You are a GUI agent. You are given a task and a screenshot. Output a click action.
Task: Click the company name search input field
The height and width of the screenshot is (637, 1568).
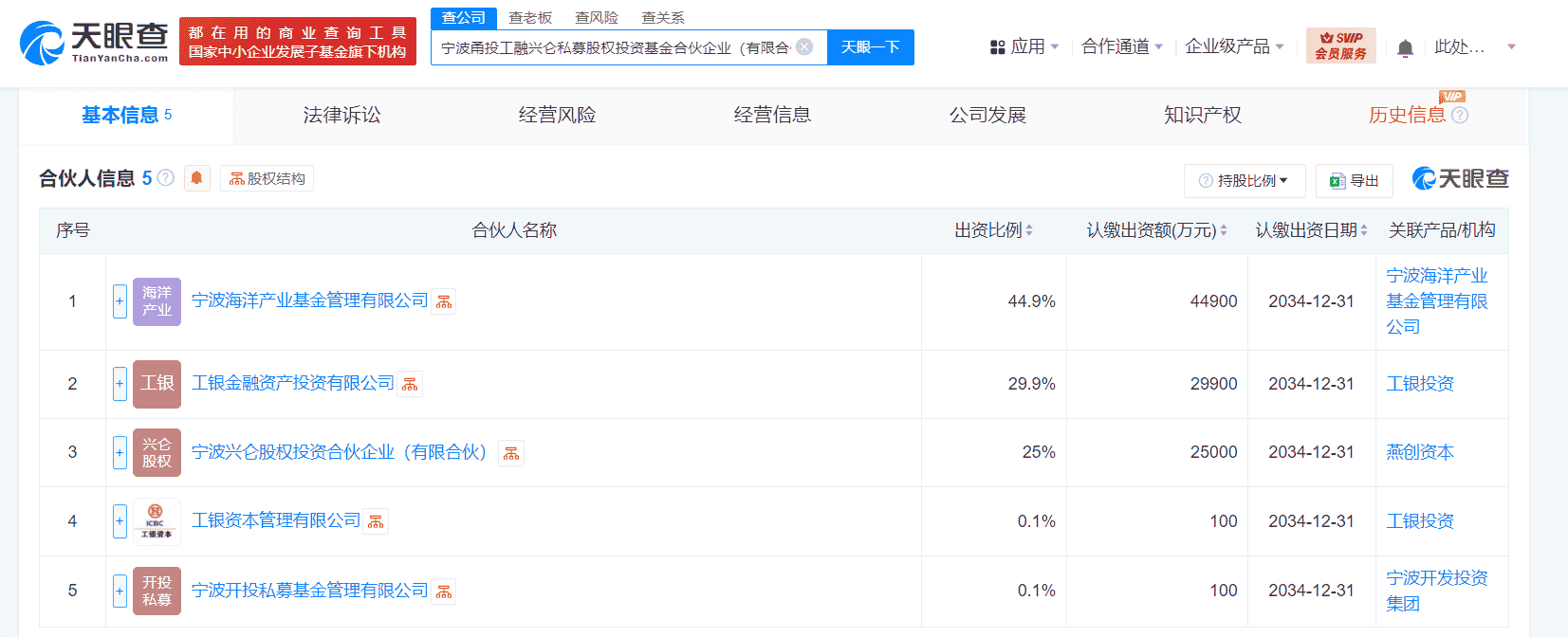pyautogui.click(x=615, y=47)
